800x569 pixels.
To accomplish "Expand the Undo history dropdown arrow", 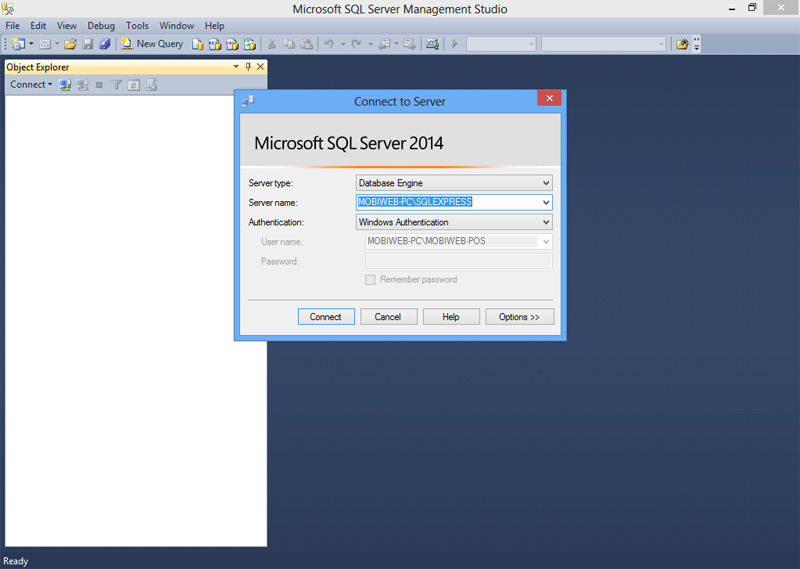I will 343,44.
